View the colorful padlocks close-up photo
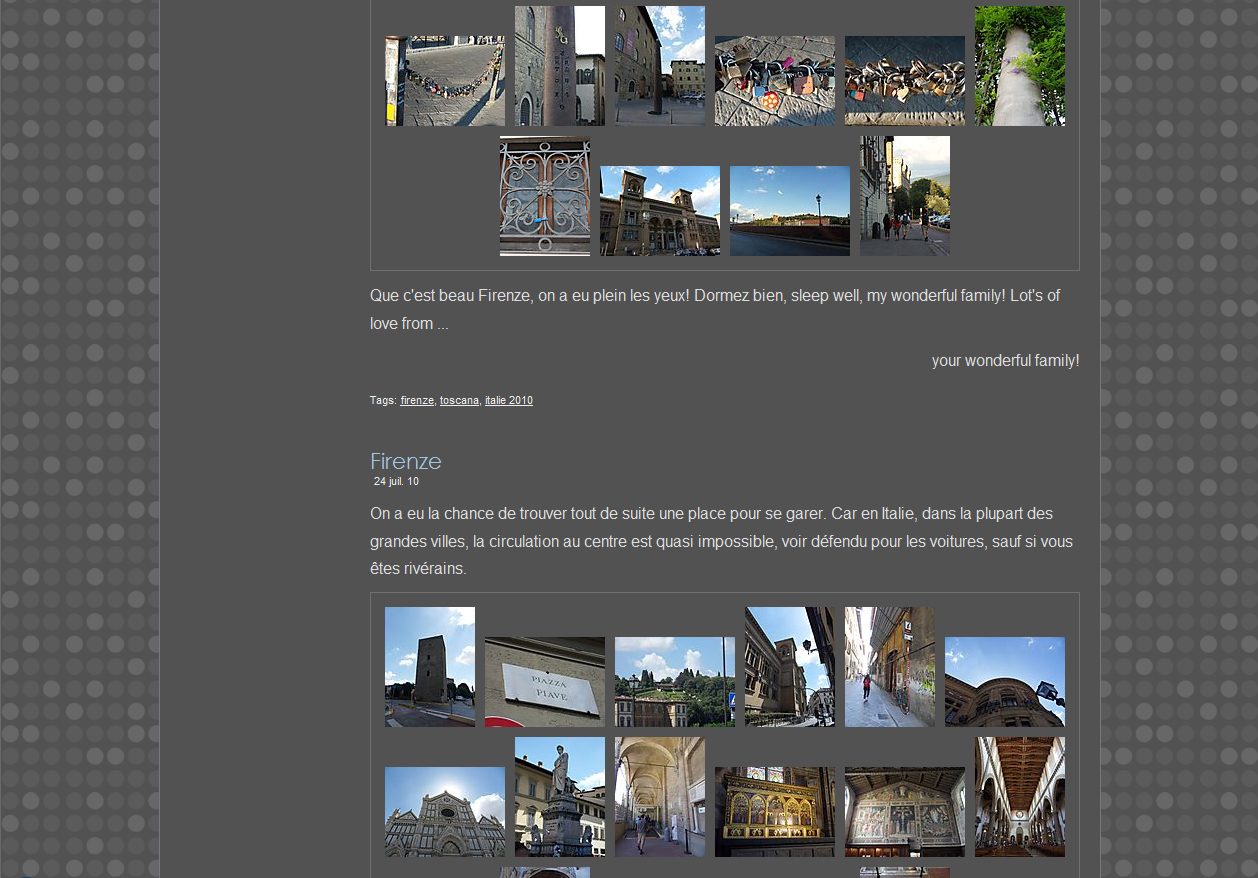The height and width of the screenshot is (878, 1258). (x=774, y=81)
